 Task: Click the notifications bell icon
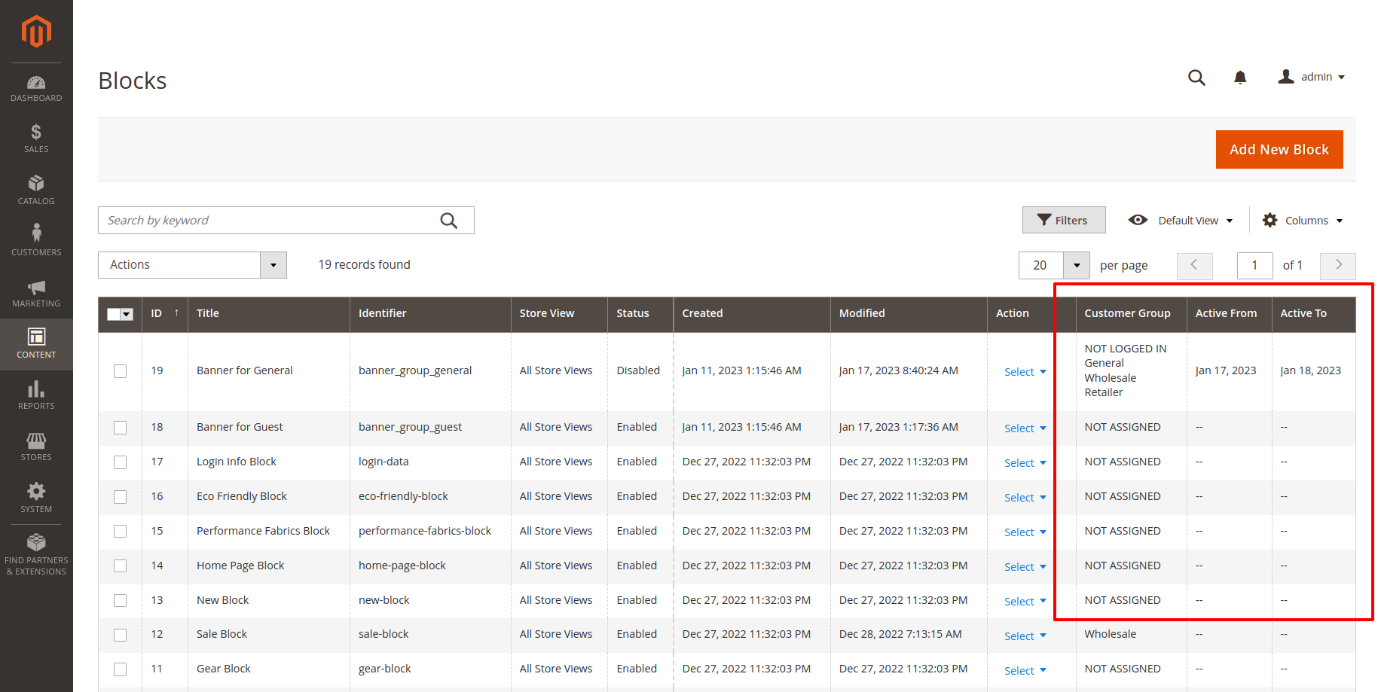1240,77
